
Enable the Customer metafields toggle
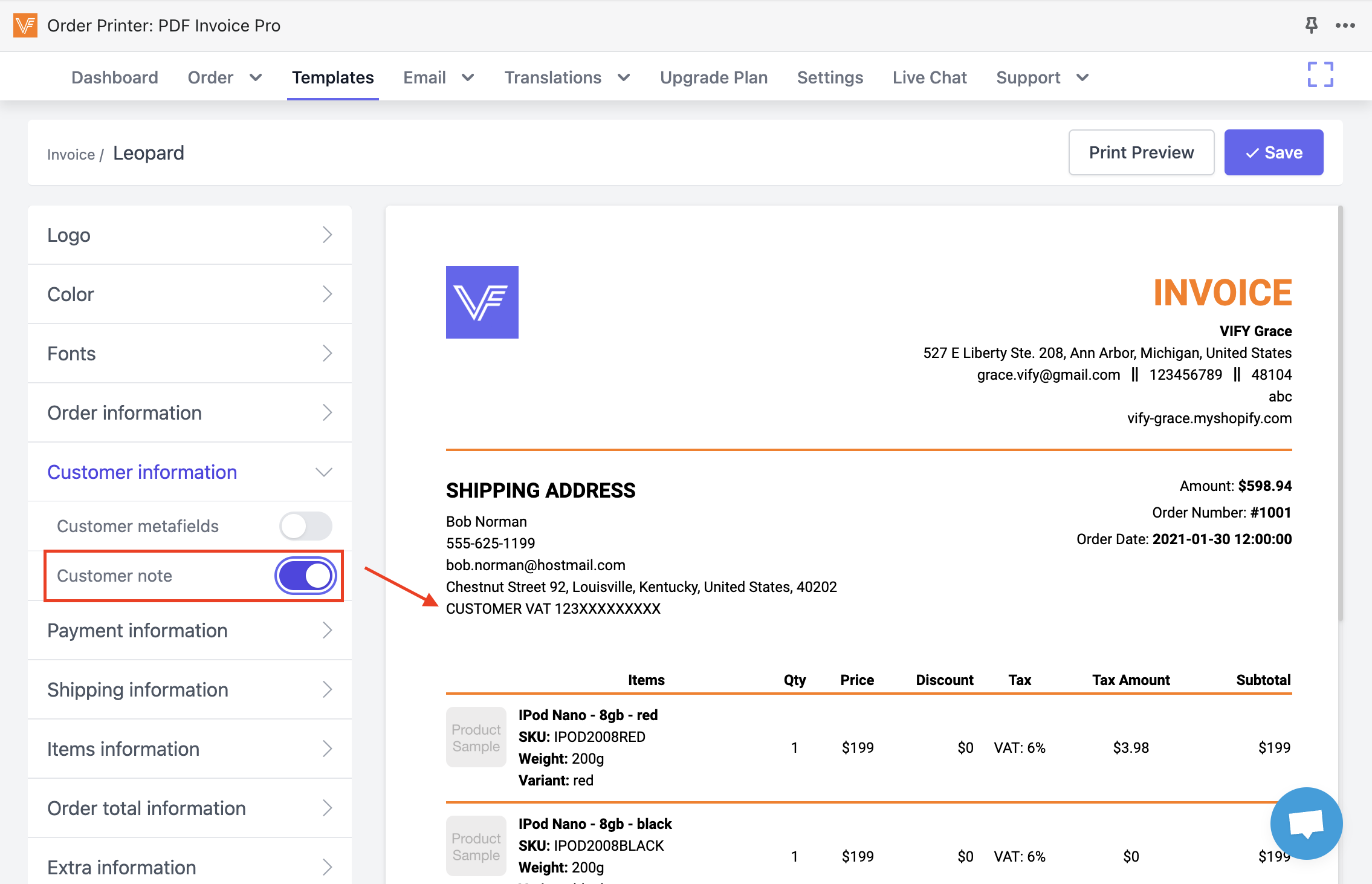click(306, 526)
